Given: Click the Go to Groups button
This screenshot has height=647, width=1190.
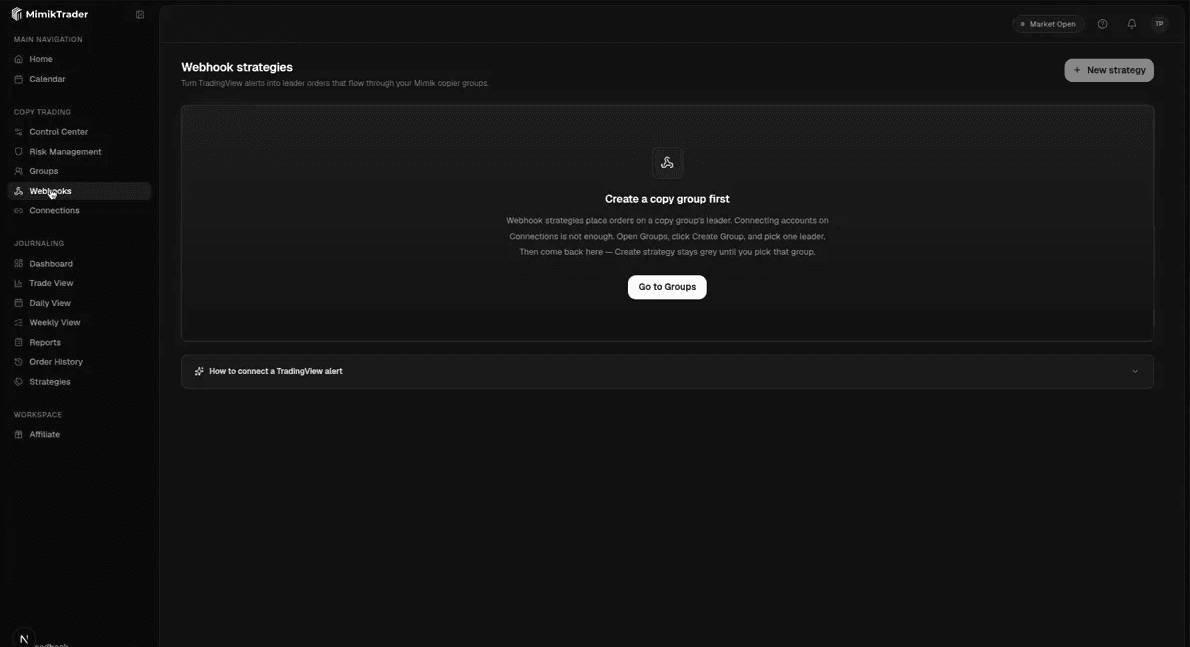Looking at the screenshot, I should click(x=667, y=287).
